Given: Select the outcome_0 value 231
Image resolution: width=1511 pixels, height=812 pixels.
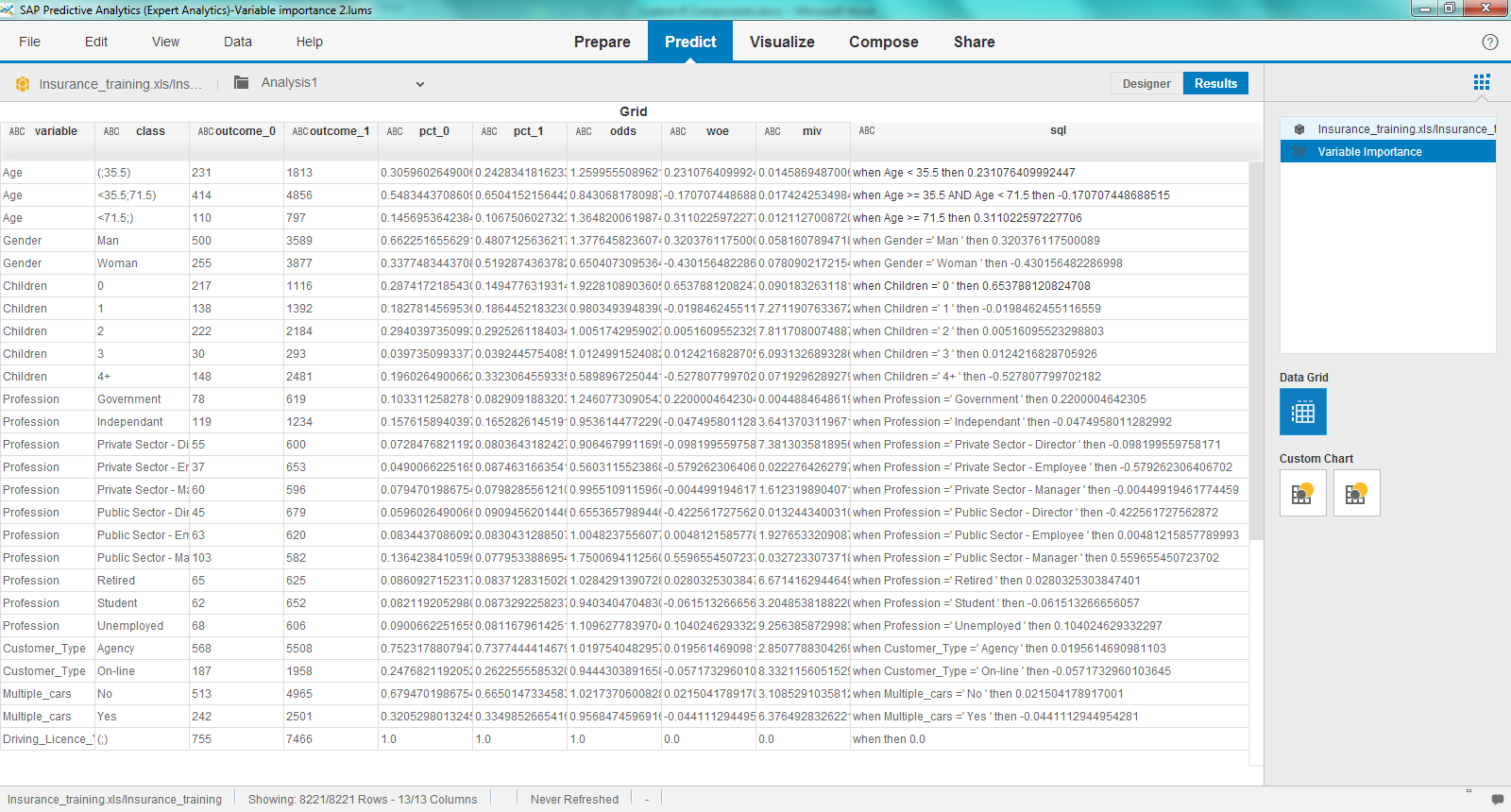Looking at the screenshot, I should [236, 173].
